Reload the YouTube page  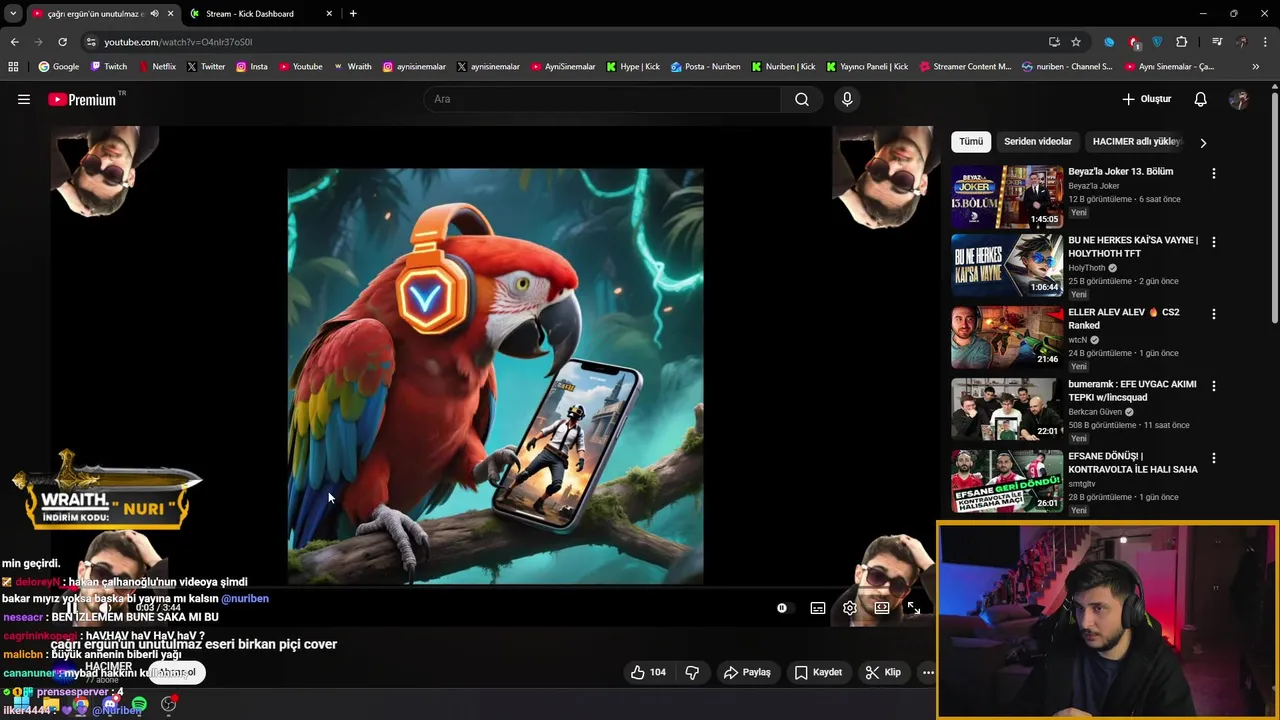click(62, 42)
